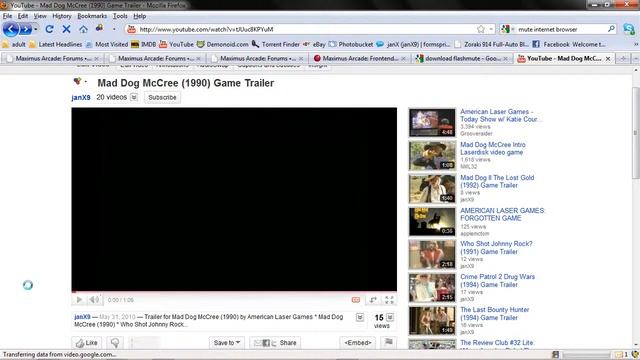Open the Edit menu
This screenshot has height=360, width=640.
(23, 16)
